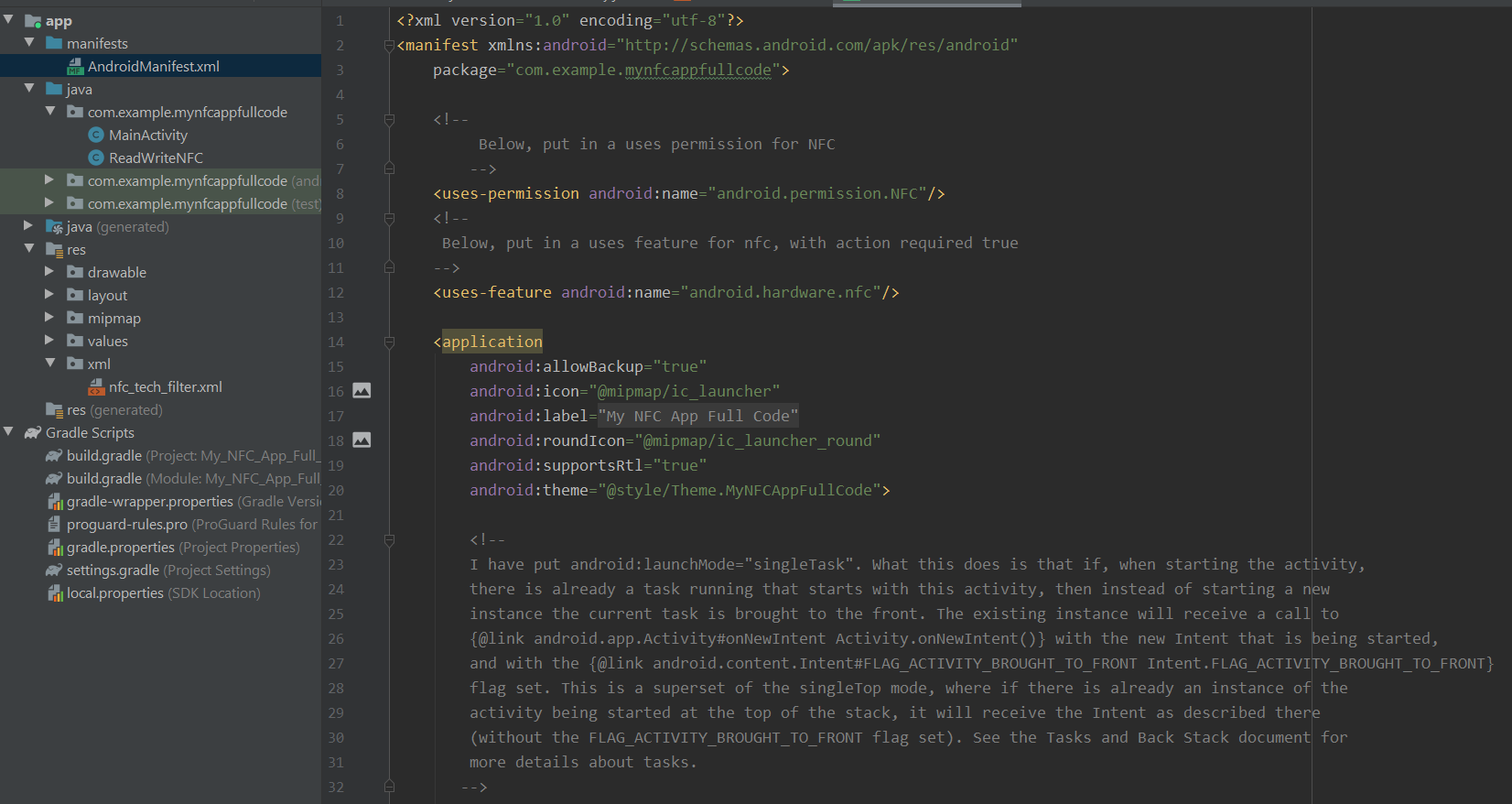
Task: Click the settings.gradle file icon
Action: (x=54, y=570)
